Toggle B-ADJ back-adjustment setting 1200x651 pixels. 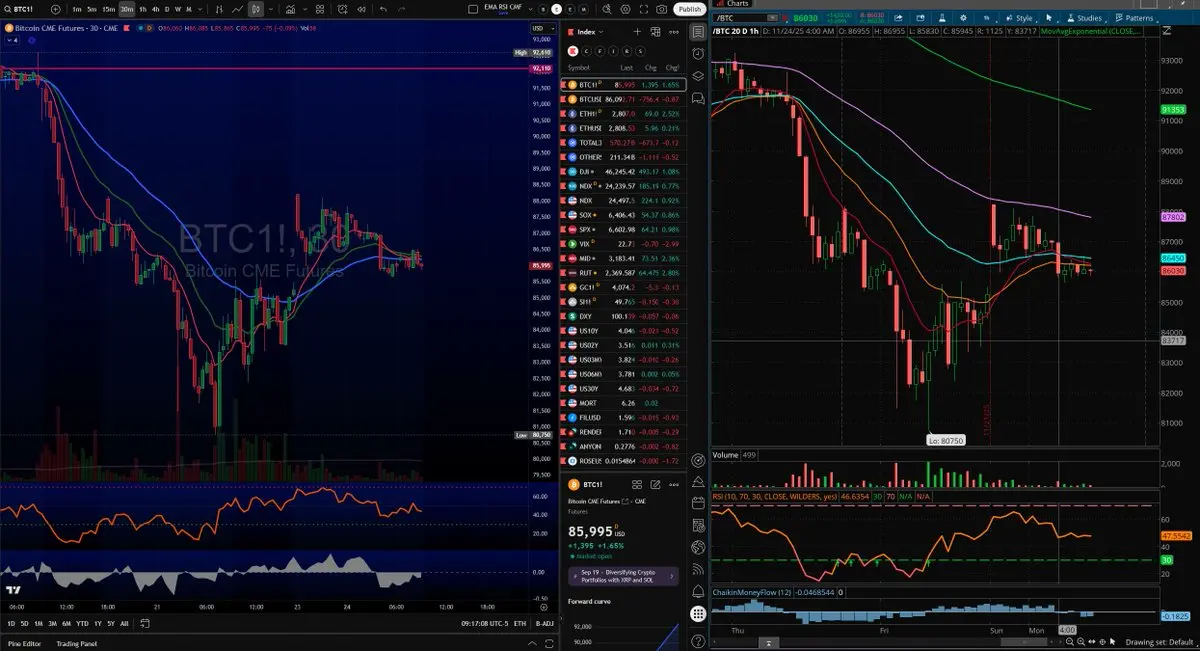click(x=545, y=623)
